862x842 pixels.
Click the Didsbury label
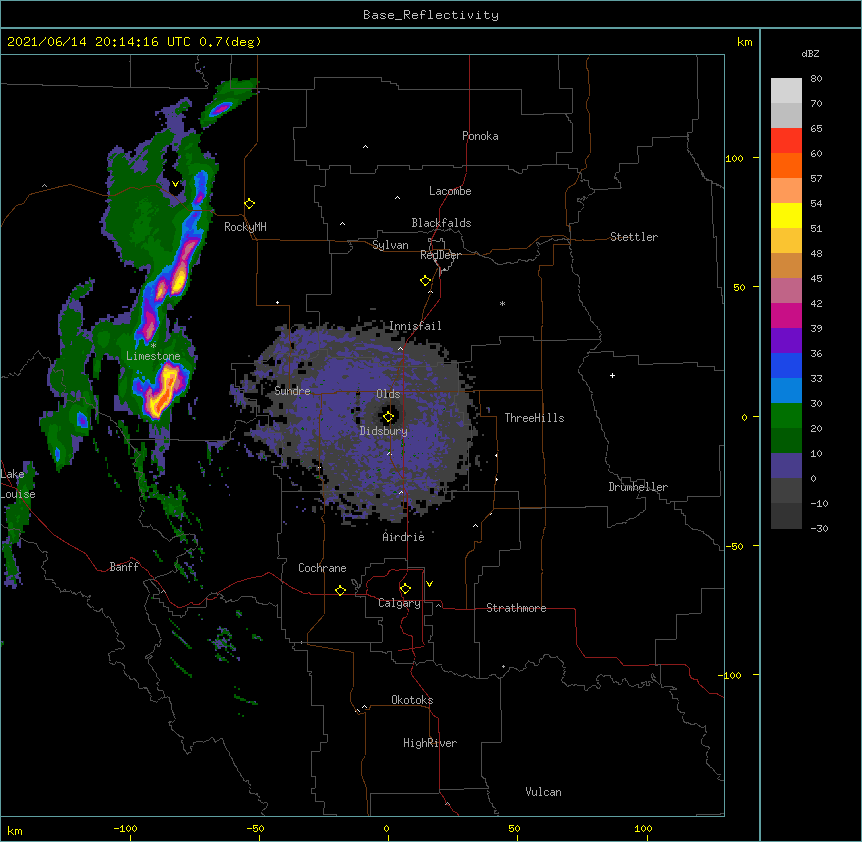pos(384,431)
